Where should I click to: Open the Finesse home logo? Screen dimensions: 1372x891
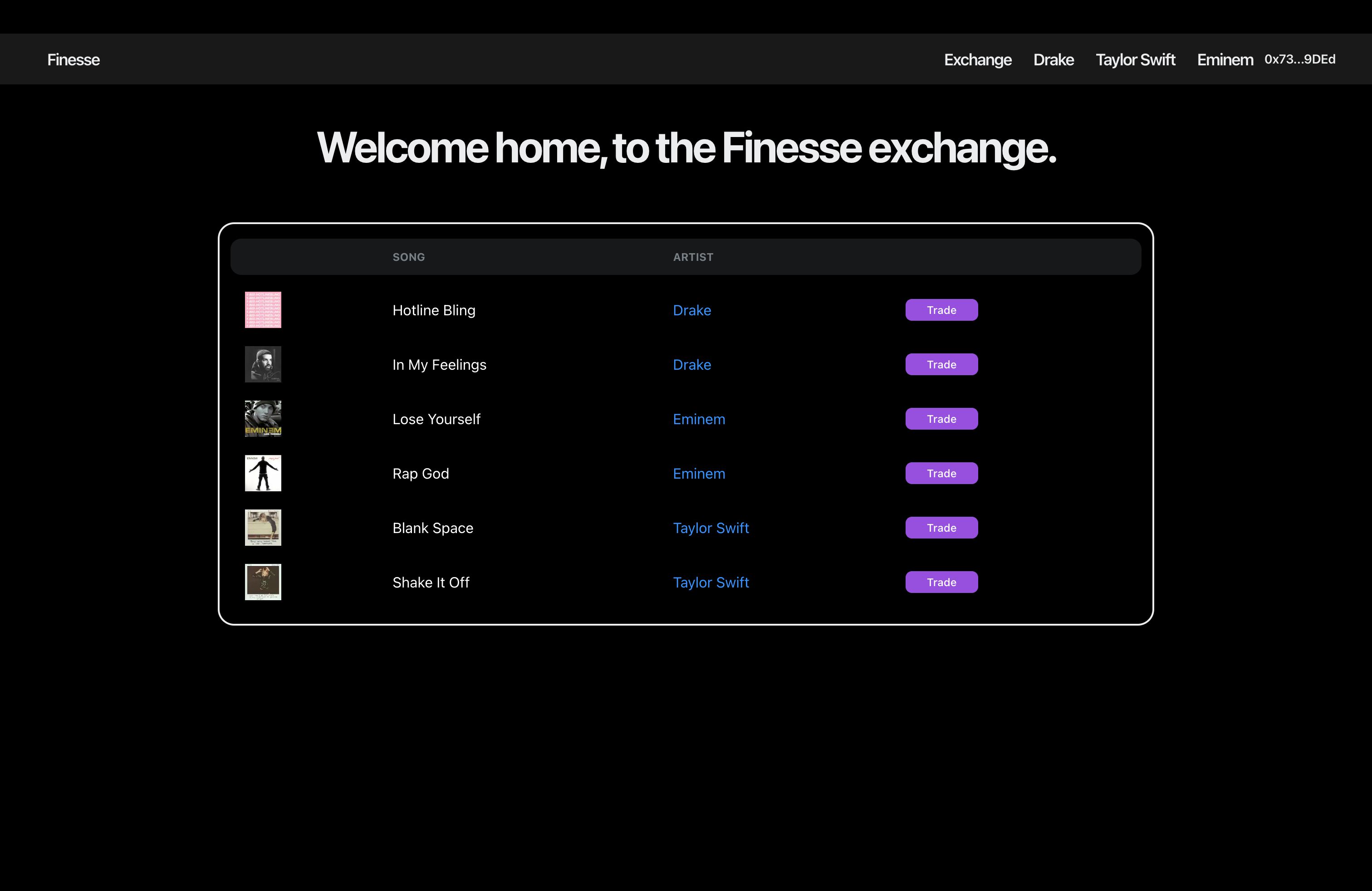[x=73, y=60]
